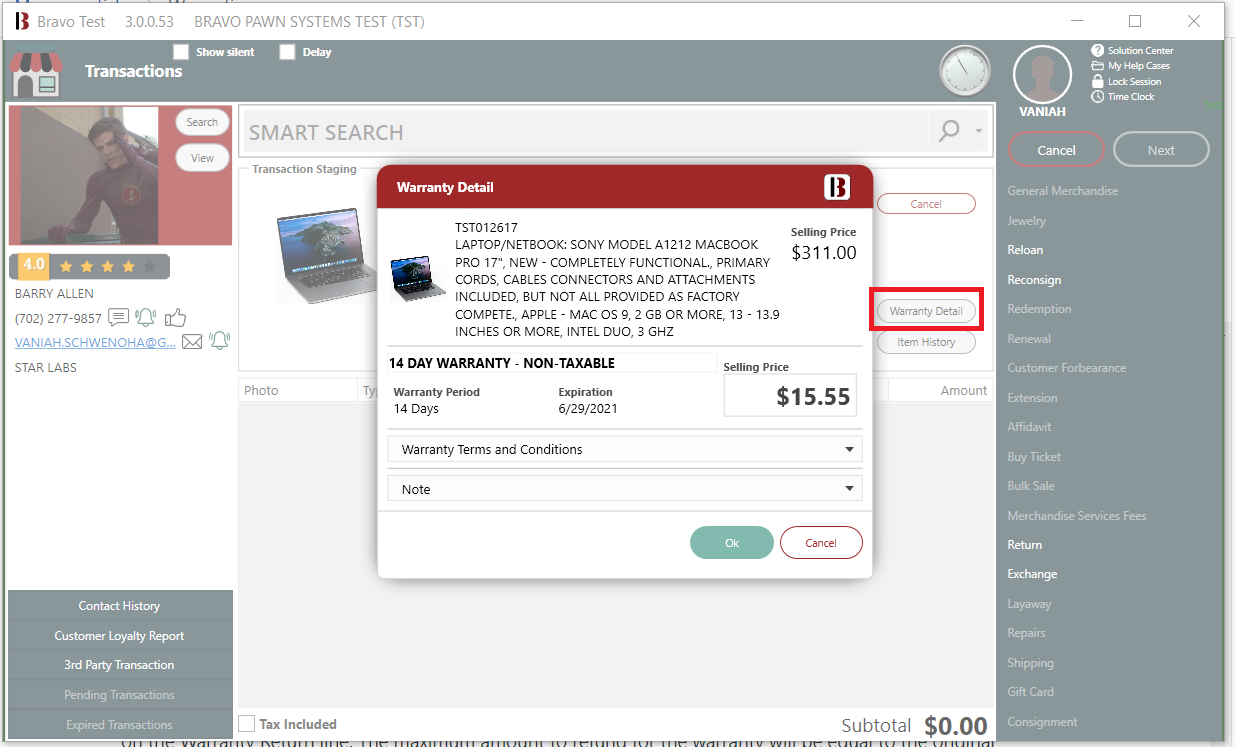
Task: Click the customer photo thumbnail
Action: tap(90, 175)
